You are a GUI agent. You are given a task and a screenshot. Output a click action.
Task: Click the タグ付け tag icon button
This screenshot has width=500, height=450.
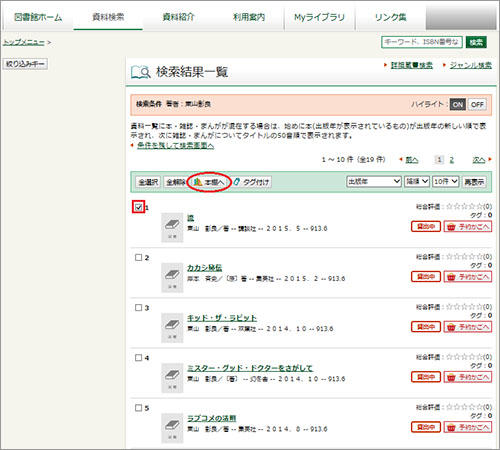point(251,182)
